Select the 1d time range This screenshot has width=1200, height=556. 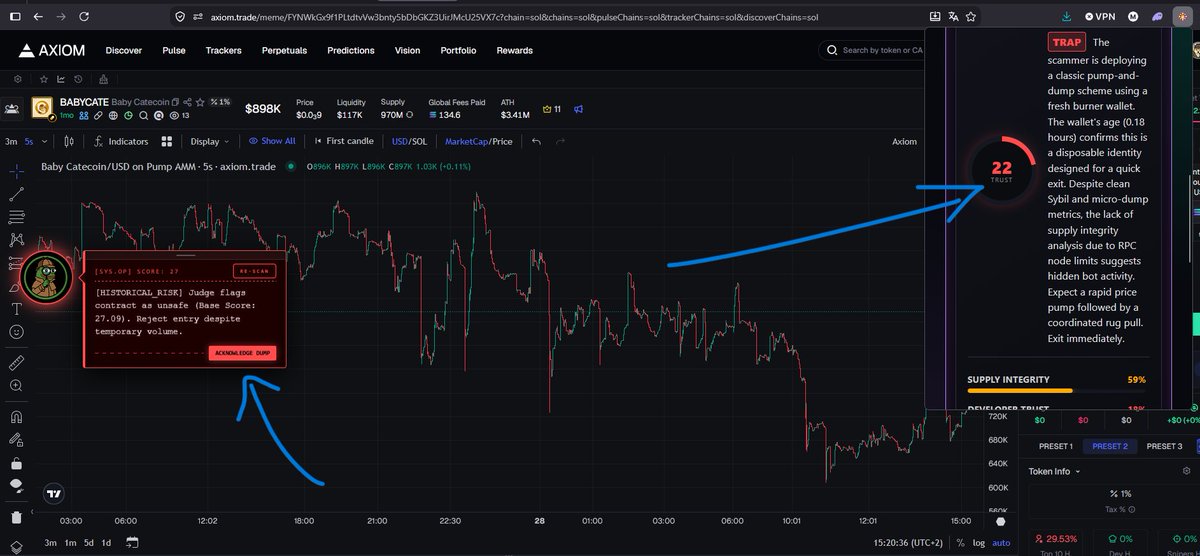click(x=106, y=543)
